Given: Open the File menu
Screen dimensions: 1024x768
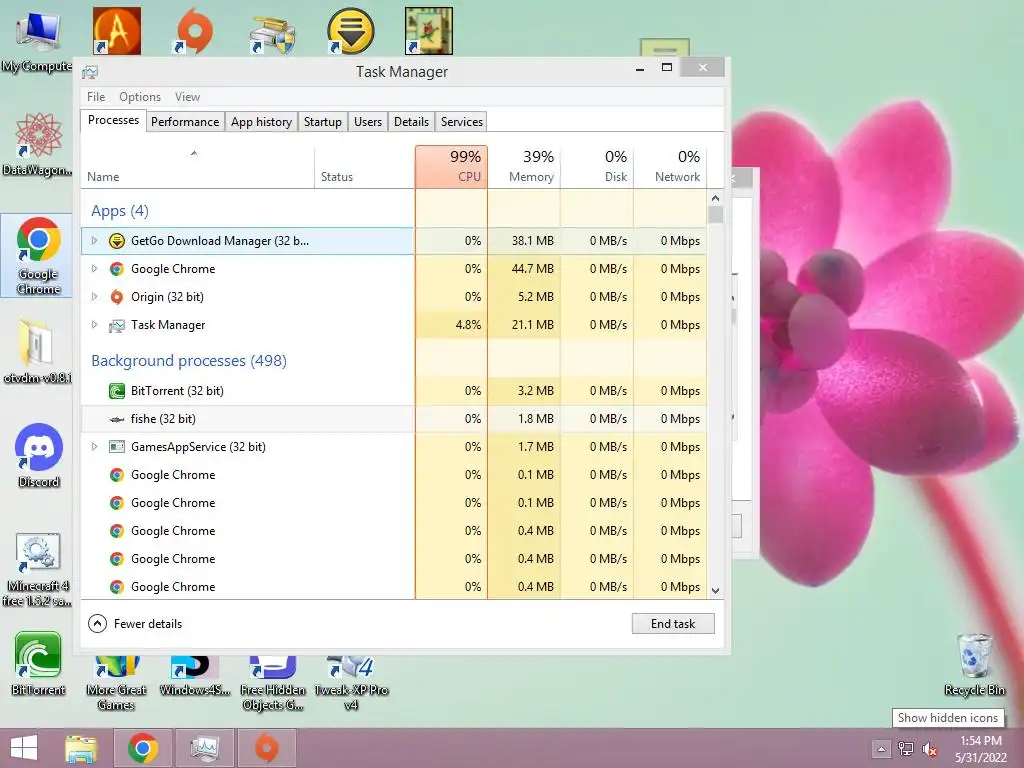Looking at the screenshot, I should 95,97.
